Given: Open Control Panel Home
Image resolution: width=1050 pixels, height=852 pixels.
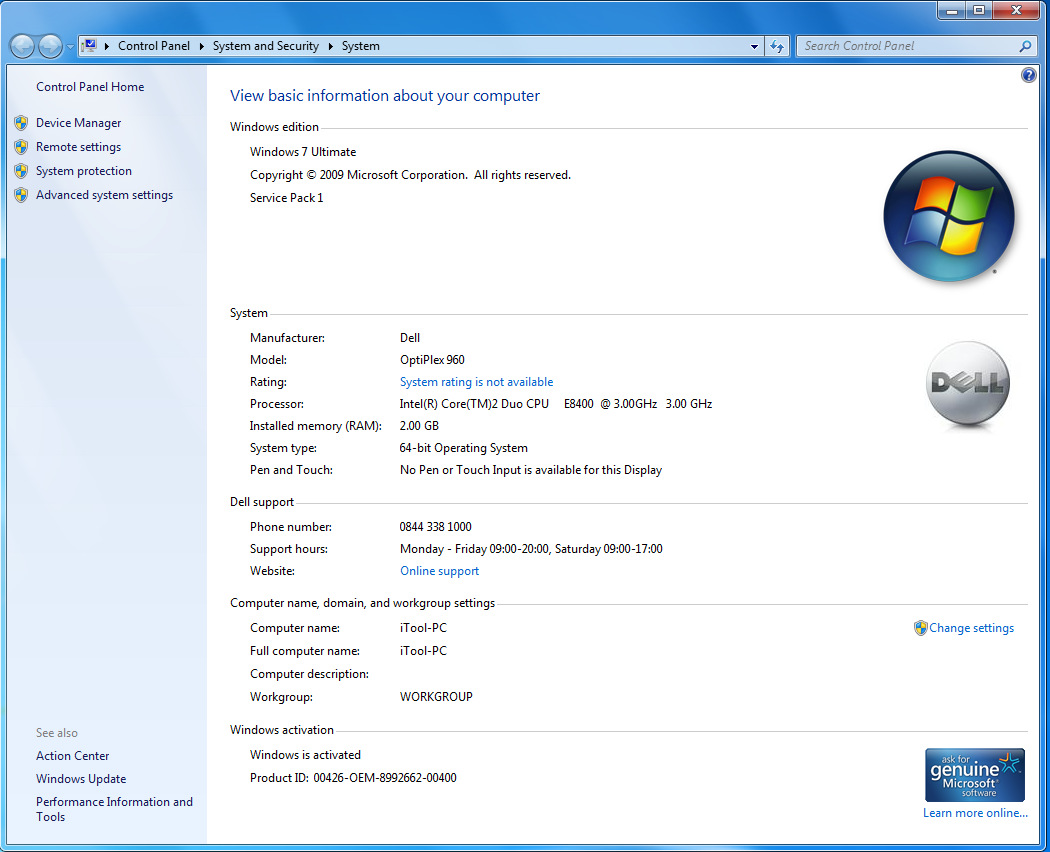Looking at the screenshot, I should (x=90, y=86).
